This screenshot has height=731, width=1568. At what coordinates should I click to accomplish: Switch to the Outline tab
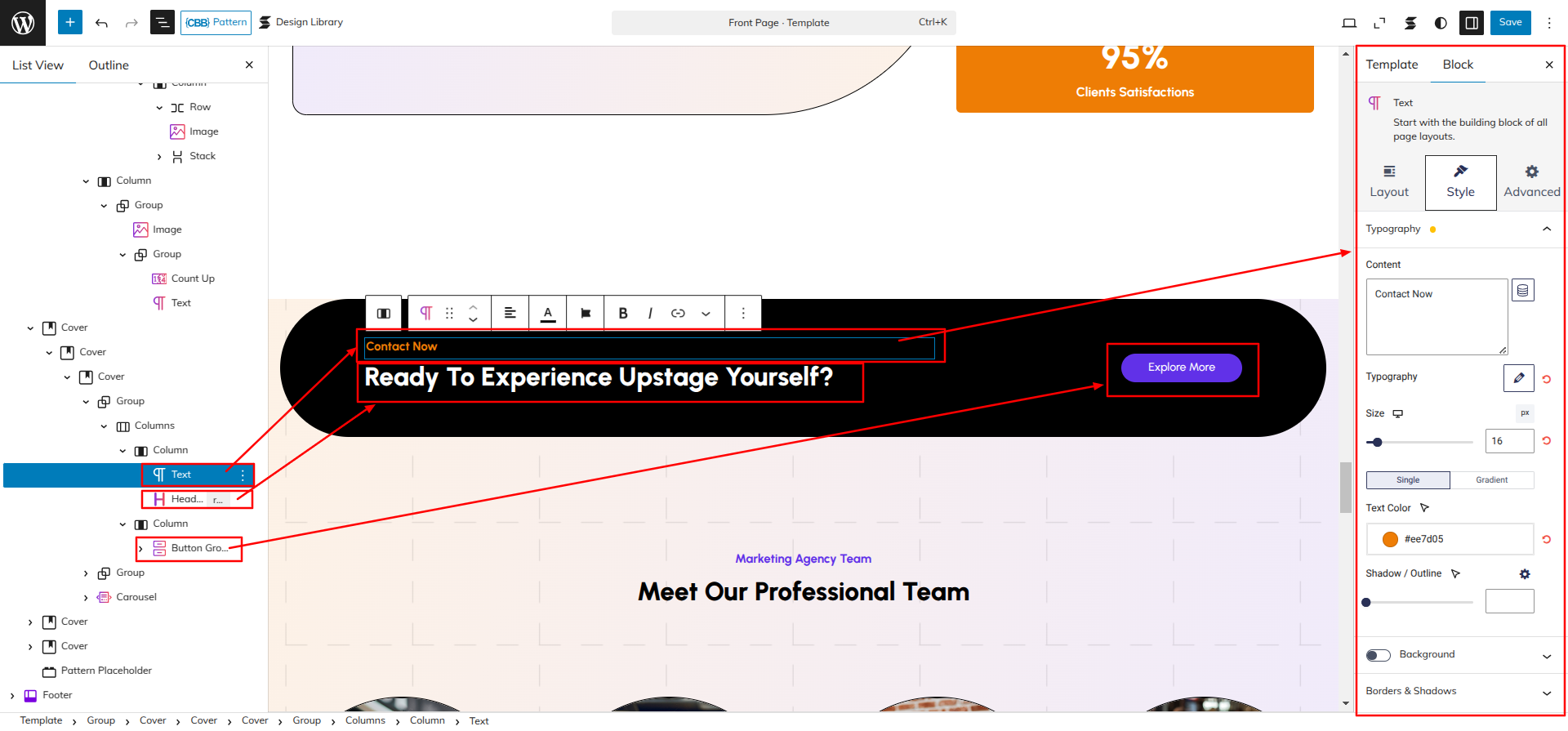[109, 65]
